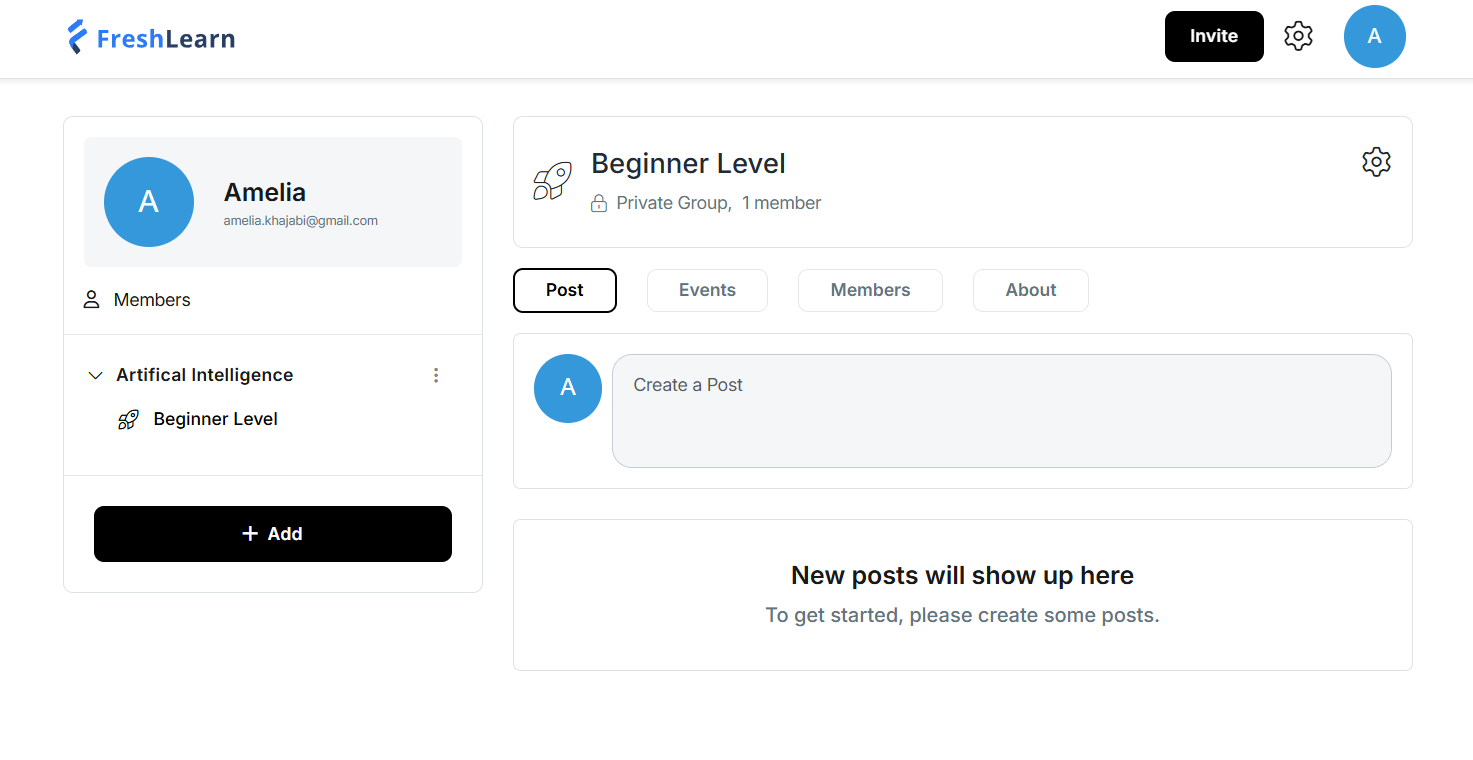The height and width of the screenshot is (760, 1473).
Task: Open the account avatar menu in the header
Action: (x=1374, y=36)
